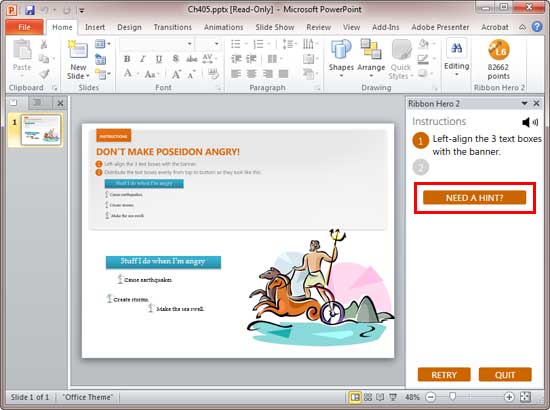Open Quick Styles gallery
The width and height of the screenshot is (550, 410).
[x=401, y=59]
